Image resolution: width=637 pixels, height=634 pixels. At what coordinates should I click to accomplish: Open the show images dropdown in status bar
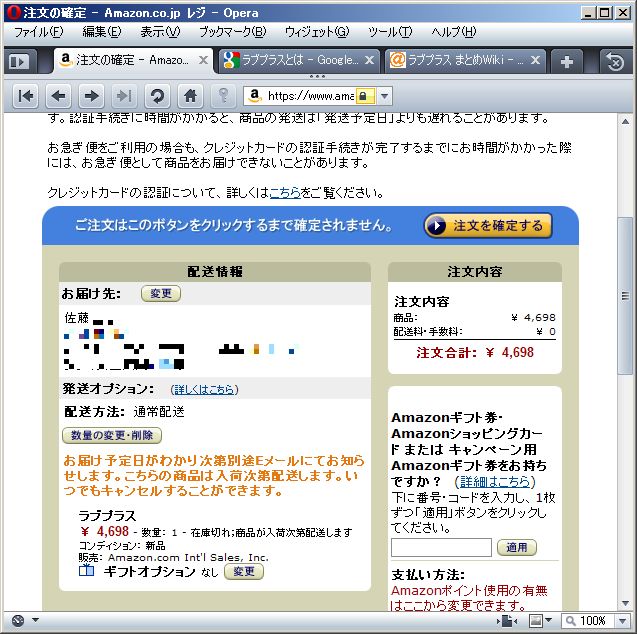[x=542, y=621]
